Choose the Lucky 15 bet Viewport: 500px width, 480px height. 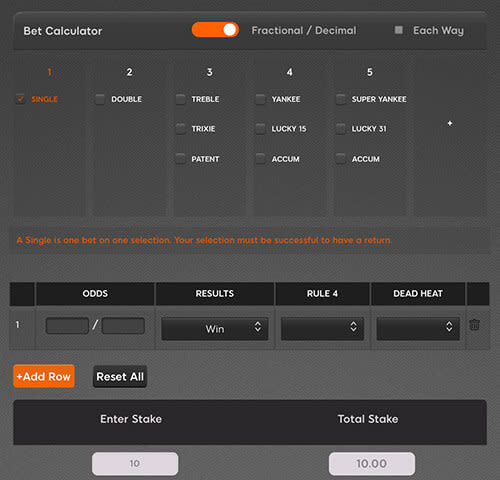point(260,129)
